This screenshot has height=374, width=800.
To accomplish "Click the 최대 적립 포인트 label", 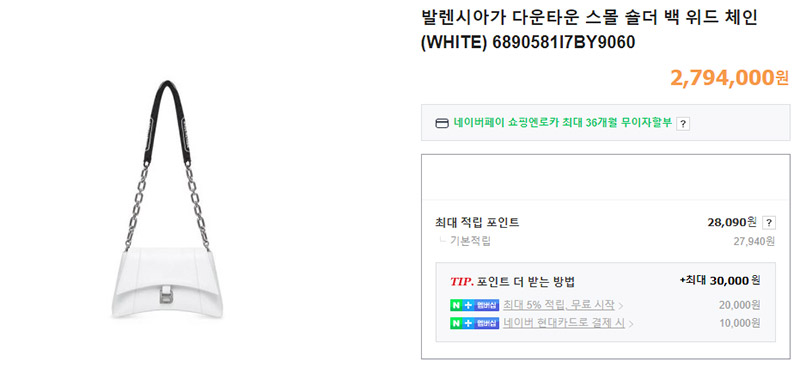I will point(477,222).
